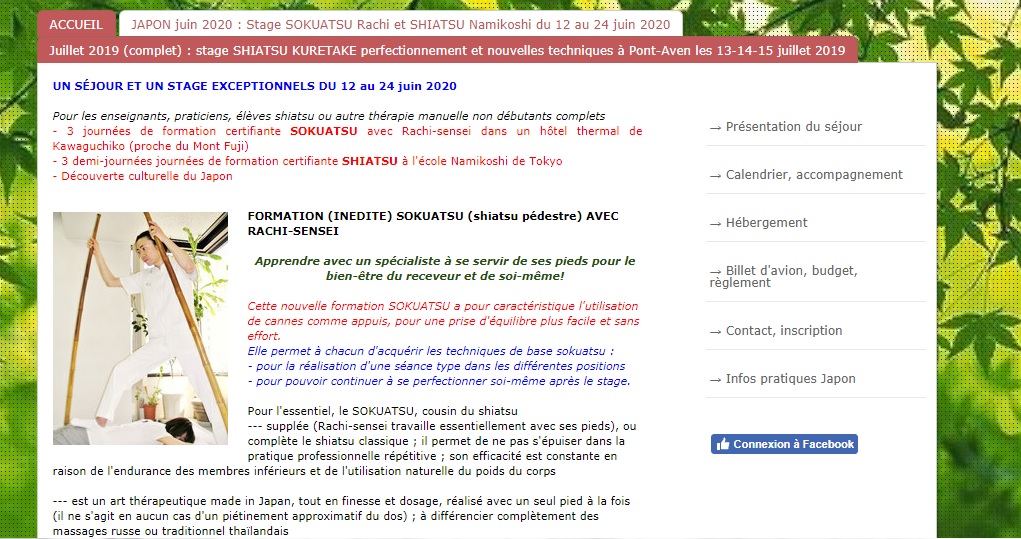This screenshot has width=1021, height=539.
Task: Click the bold red word SOKUATSU
Action: click(x=324, y=131)
